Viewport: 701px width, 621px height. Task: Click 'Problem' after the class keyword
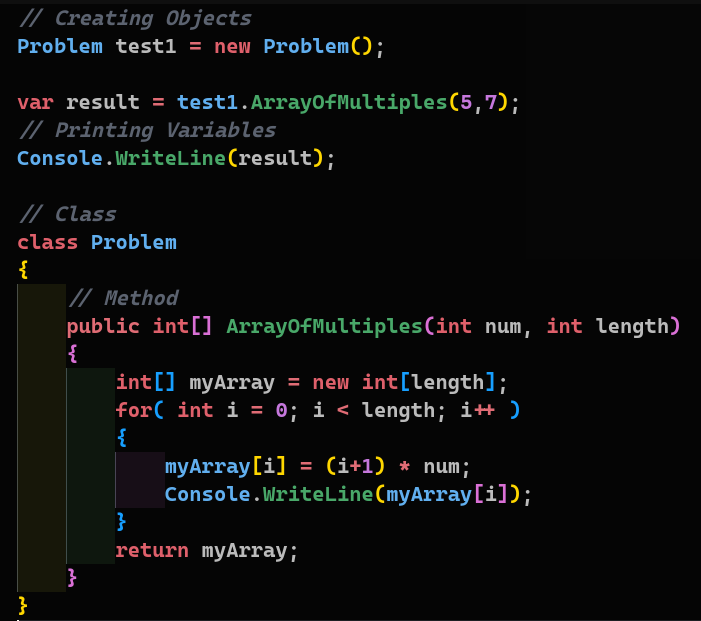pyautogui.click(x=134, y=242)
